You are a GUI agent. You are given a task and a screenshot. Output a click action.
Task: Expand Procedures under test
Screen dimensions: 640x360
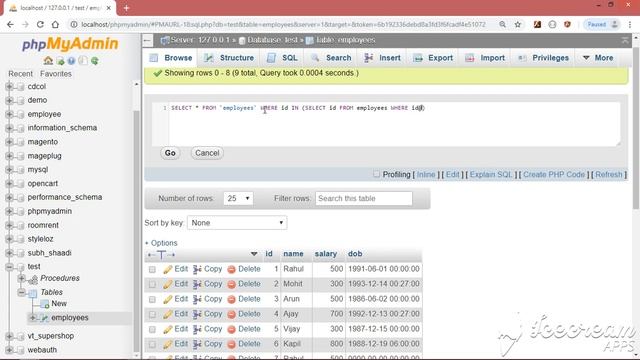coord(21,278)
